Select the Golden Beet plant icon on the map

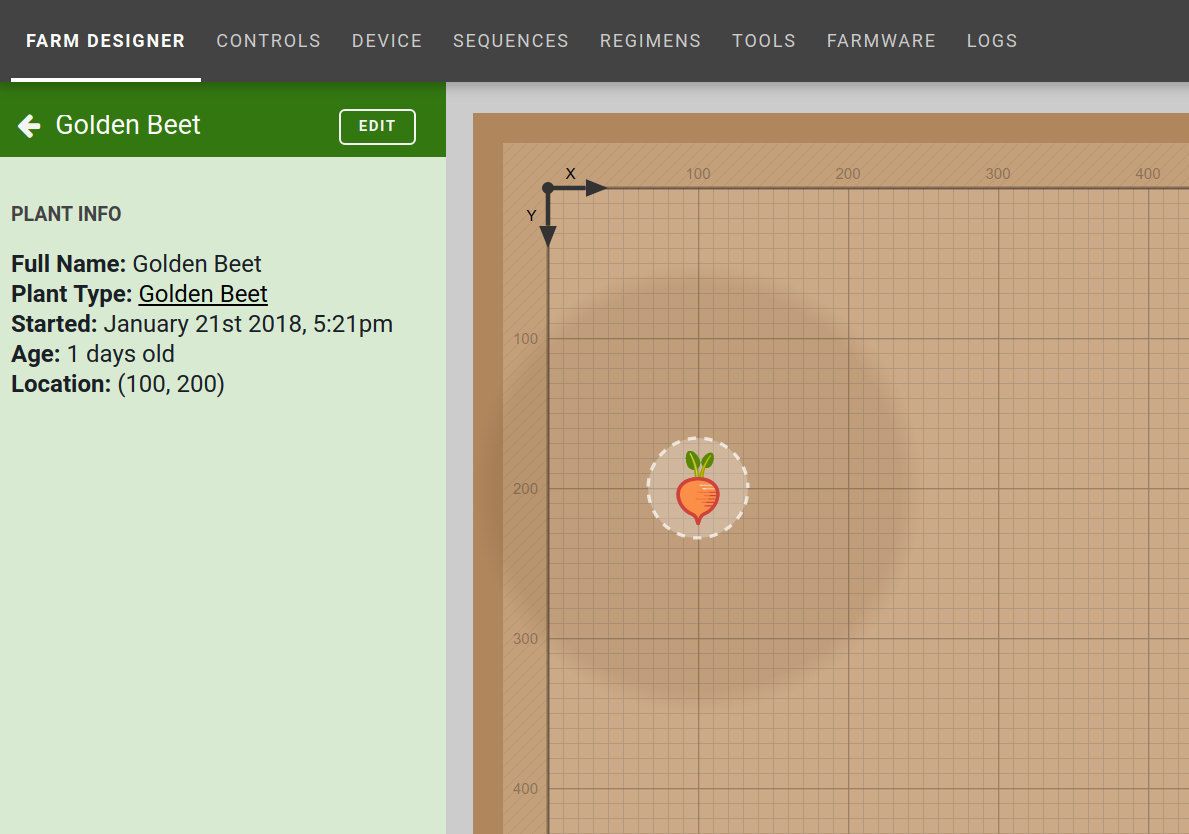click(698, 488)
